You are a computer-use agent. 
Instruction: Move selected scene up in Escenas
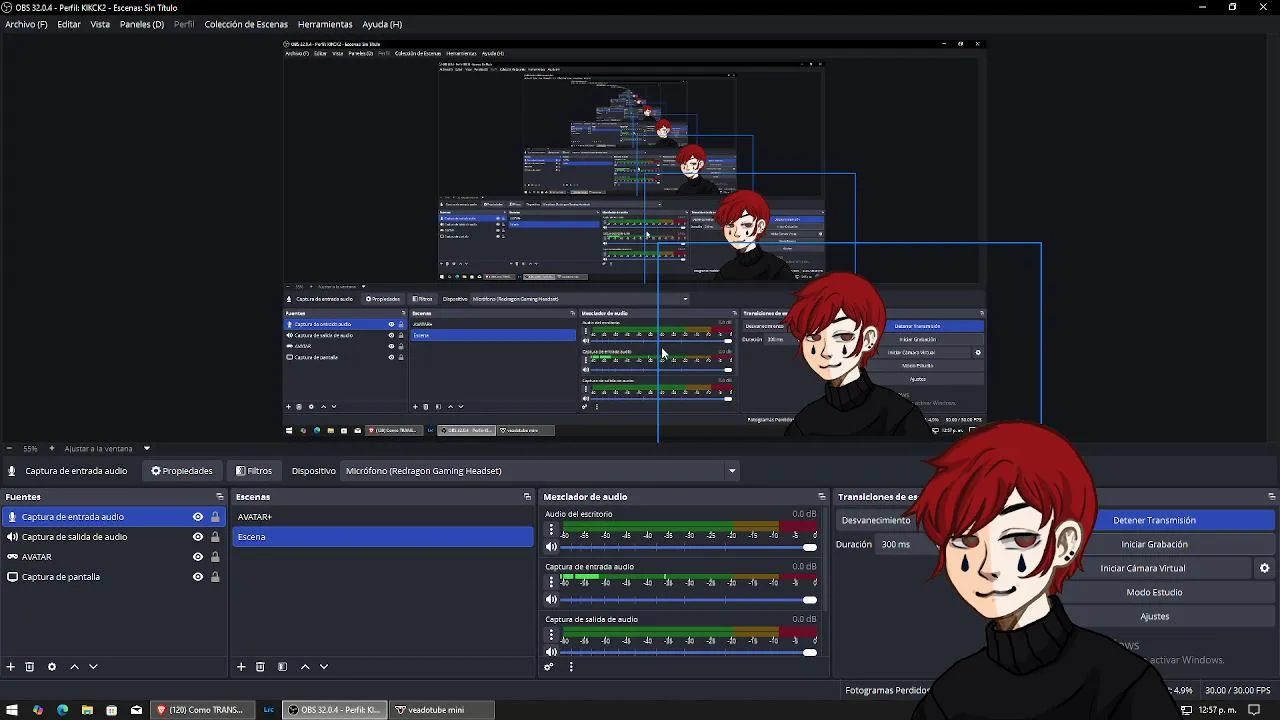[x=305, y=667]
